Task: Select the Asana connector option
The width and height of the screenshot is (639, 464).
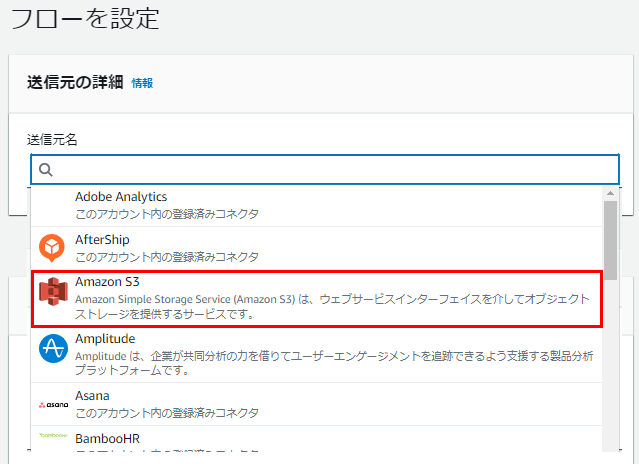Action: 317,404
